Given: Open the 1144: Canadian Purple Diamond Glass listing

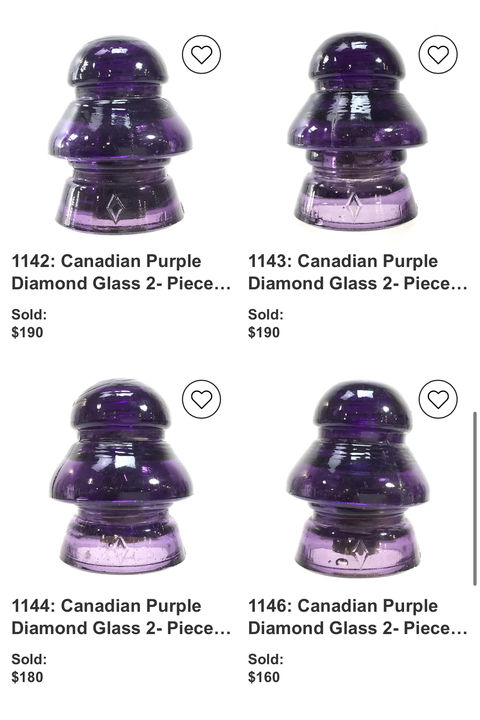Looking at the screenshot, I should [121, 617].
